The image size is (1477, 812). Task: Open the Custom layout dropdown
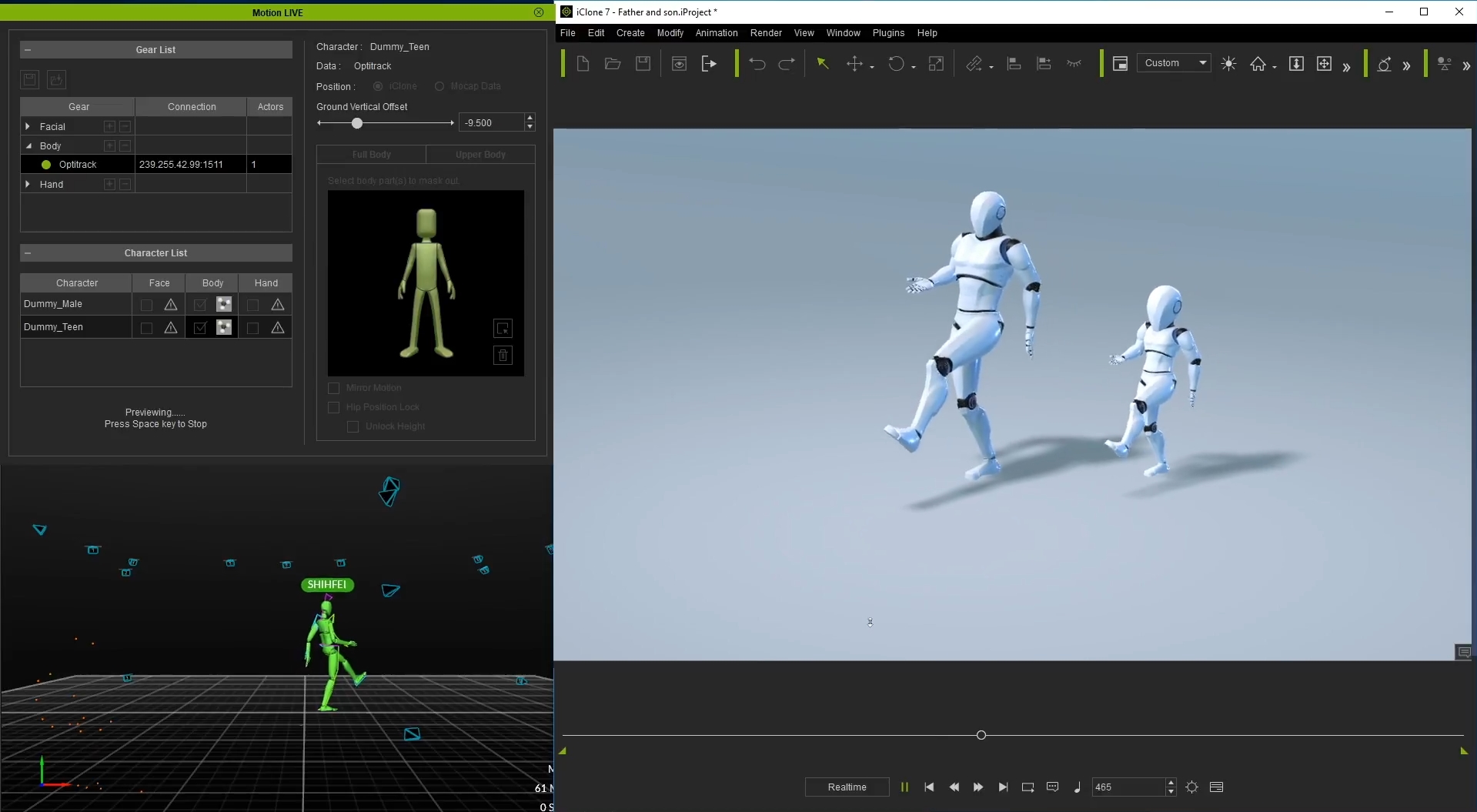[x=1174, y=63]
